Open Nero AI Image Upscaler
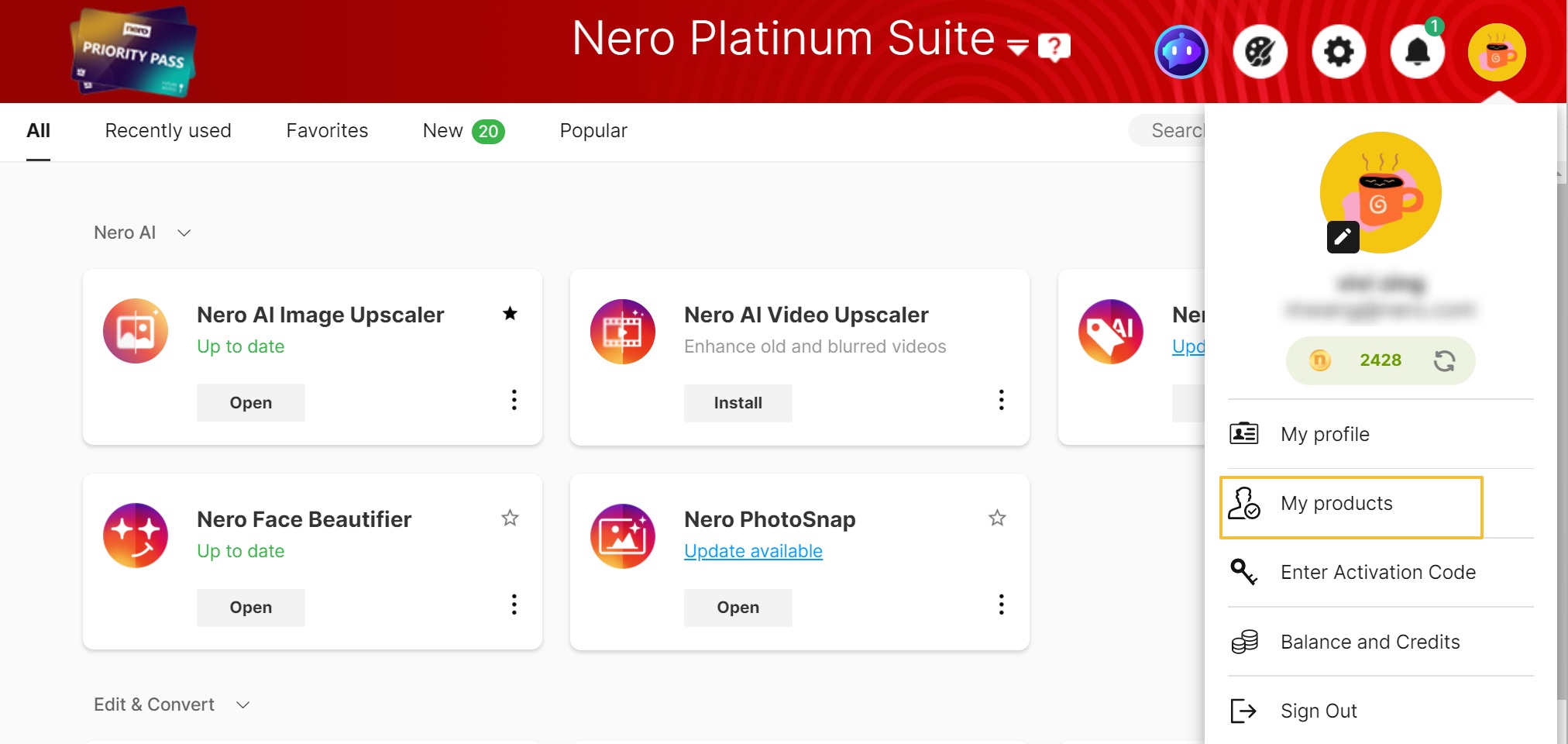Viewport: 1568px width, 744px height. coord(250,402)
